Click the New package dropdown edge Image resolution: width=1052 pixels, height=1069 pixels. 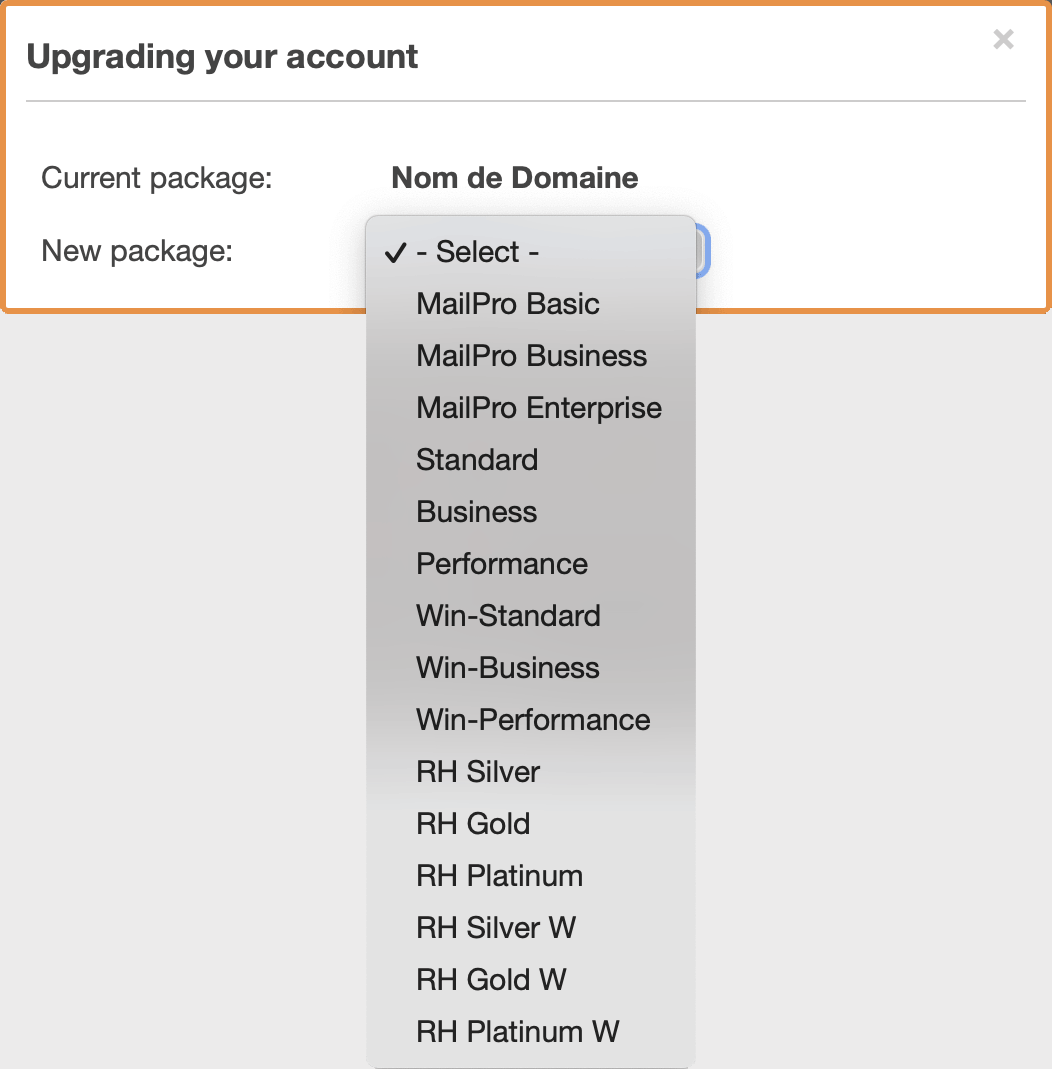[x=703, y=252]
